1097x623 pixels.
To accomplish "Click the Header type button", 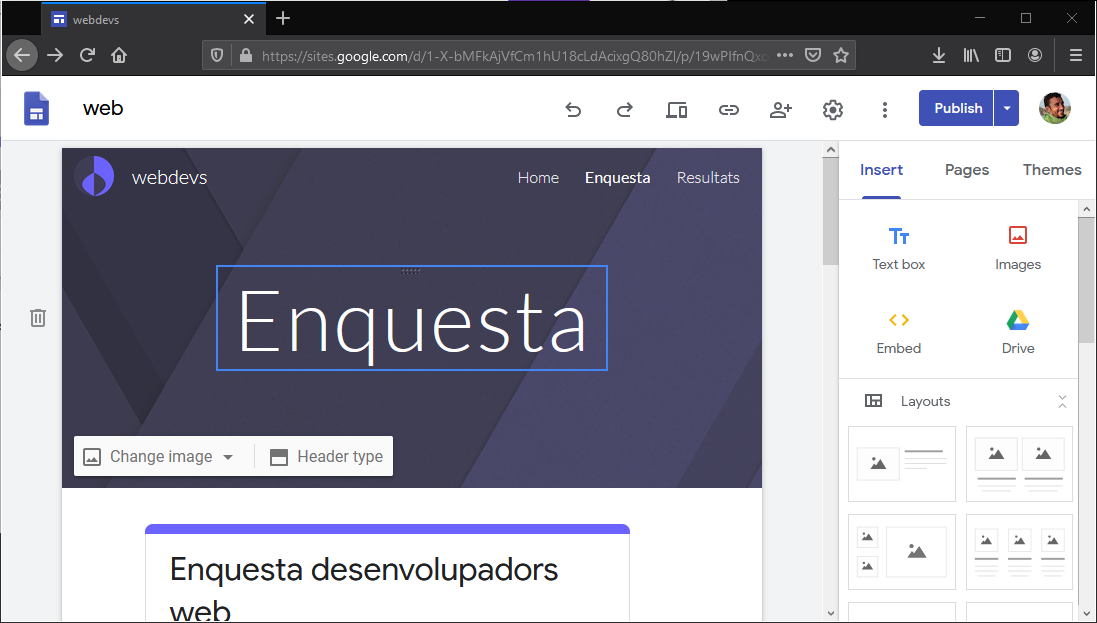I will pos(327,457).
